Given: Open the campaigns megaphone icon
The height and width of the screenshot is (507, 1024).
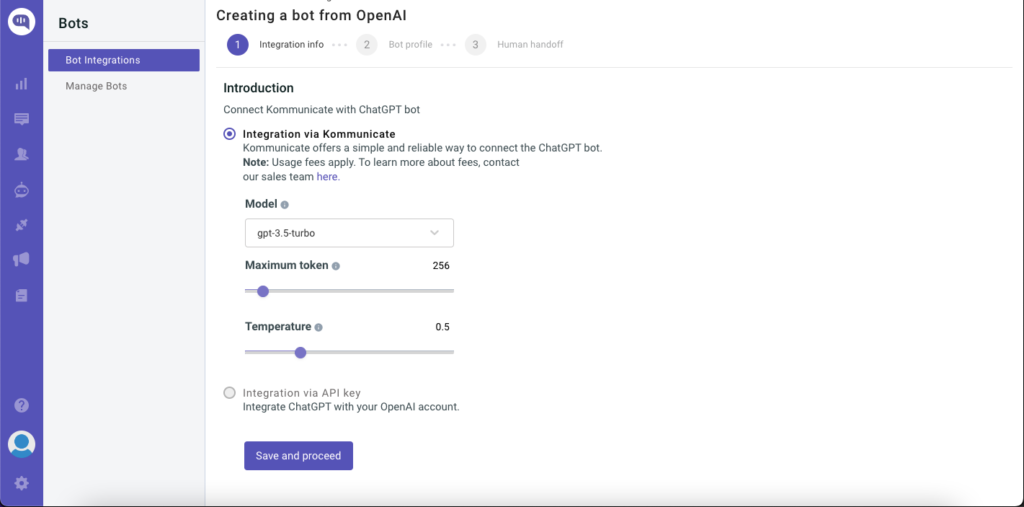Looking at the screenshot, I should [x=22, y=260].
